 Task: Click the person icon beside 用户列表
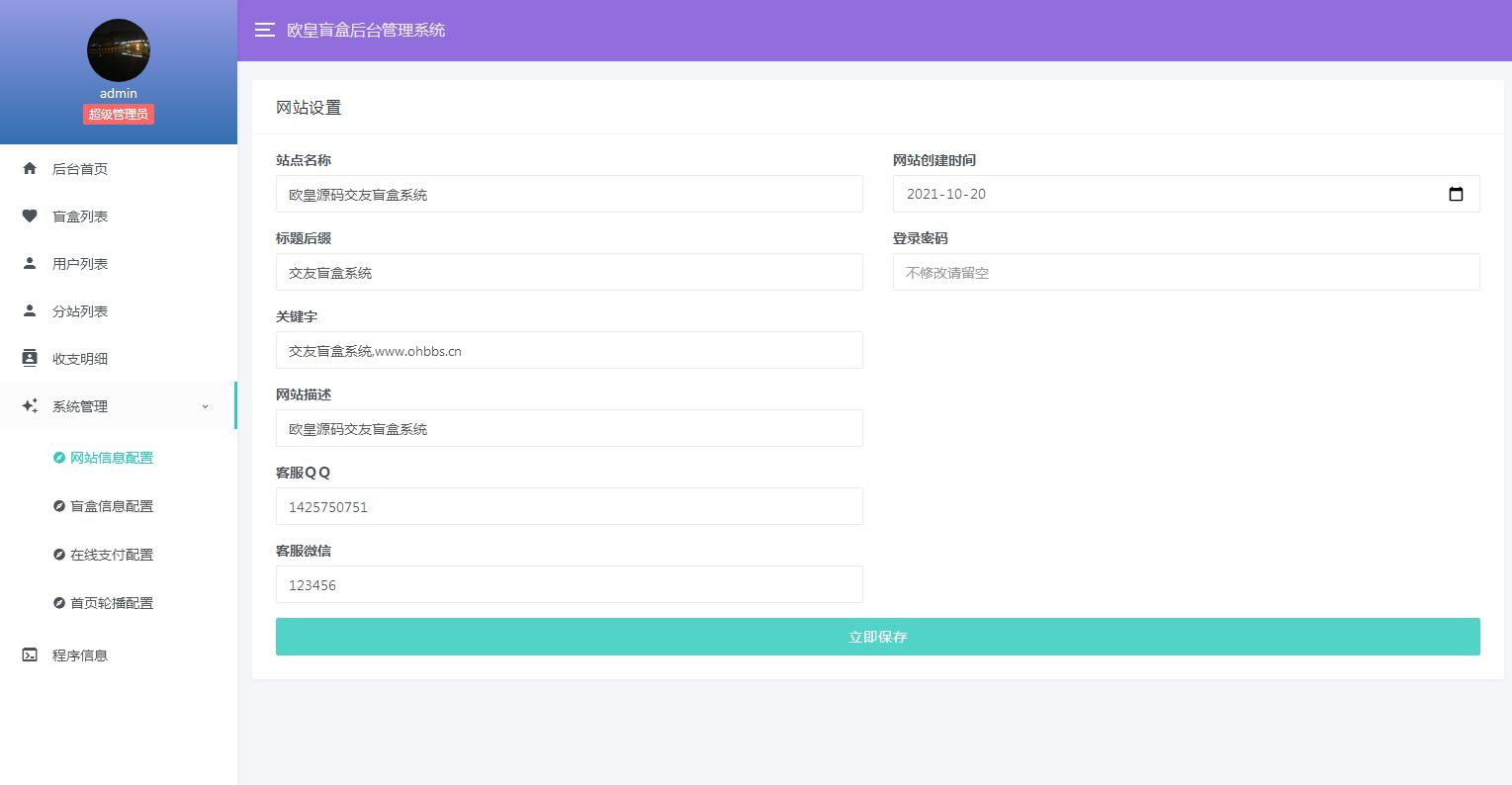[30, 264]
